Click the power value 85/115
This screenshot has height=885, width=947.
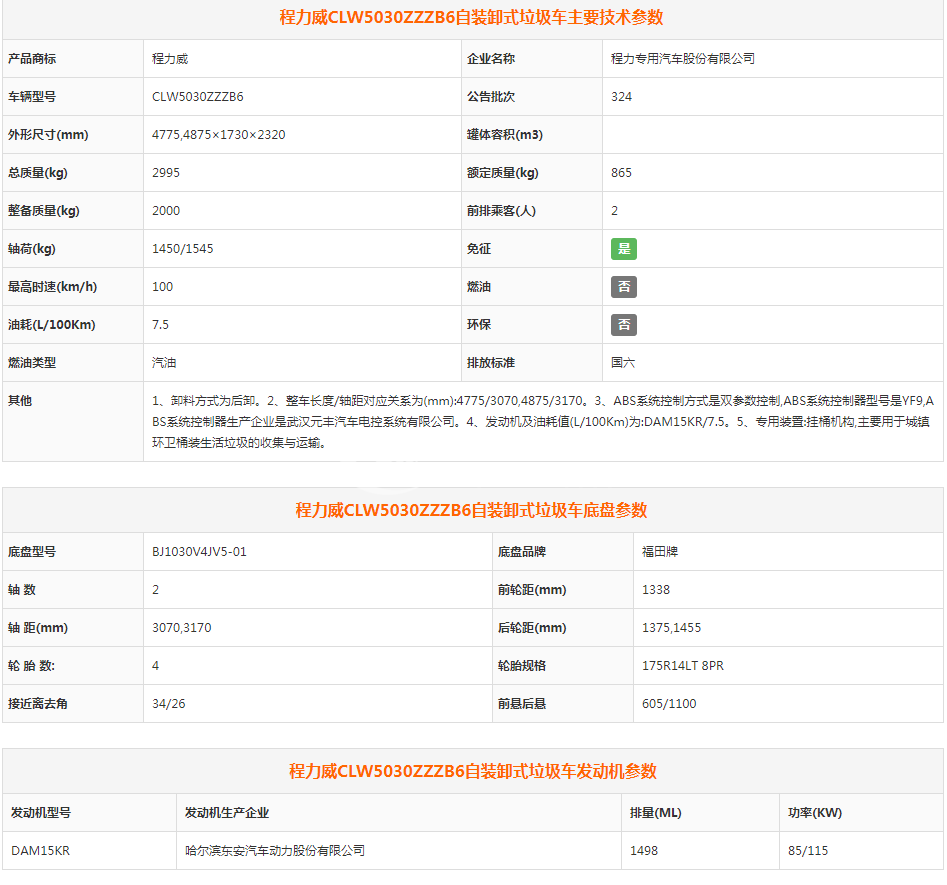click(x=807, y=851)
